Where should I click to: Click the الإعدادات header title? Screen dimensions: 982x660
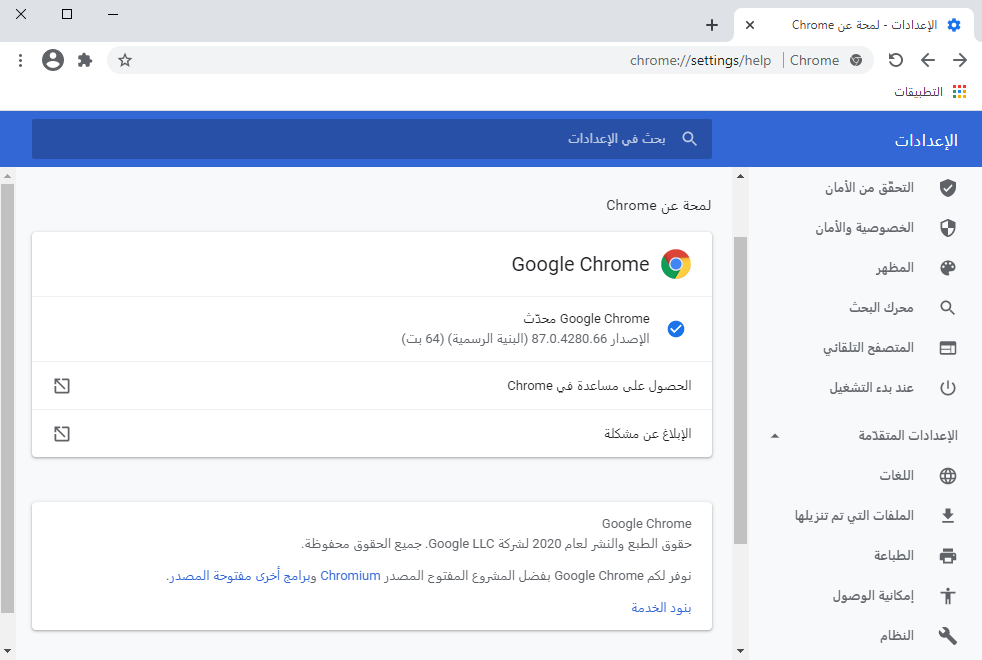point(926,140)
